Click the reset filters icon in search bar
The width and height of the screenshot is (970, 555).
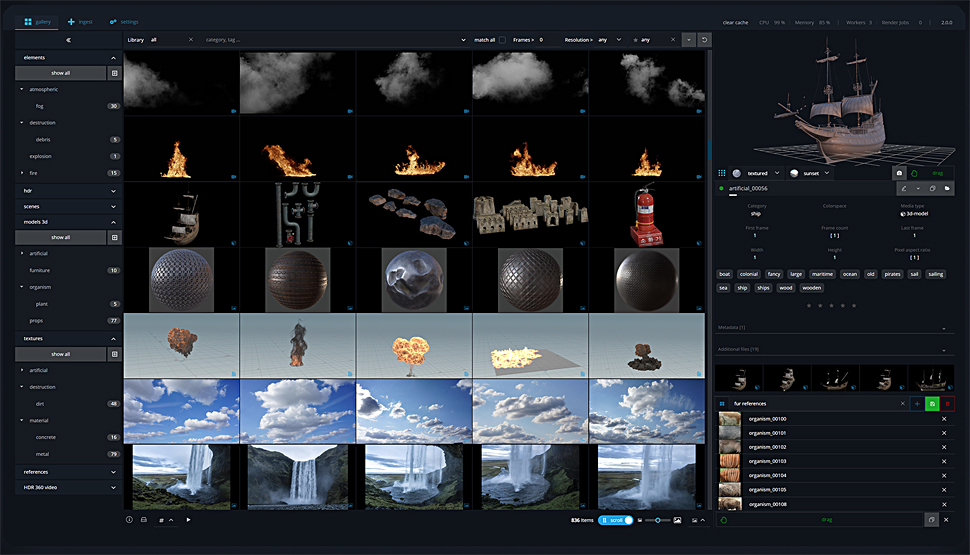[705, 40]
